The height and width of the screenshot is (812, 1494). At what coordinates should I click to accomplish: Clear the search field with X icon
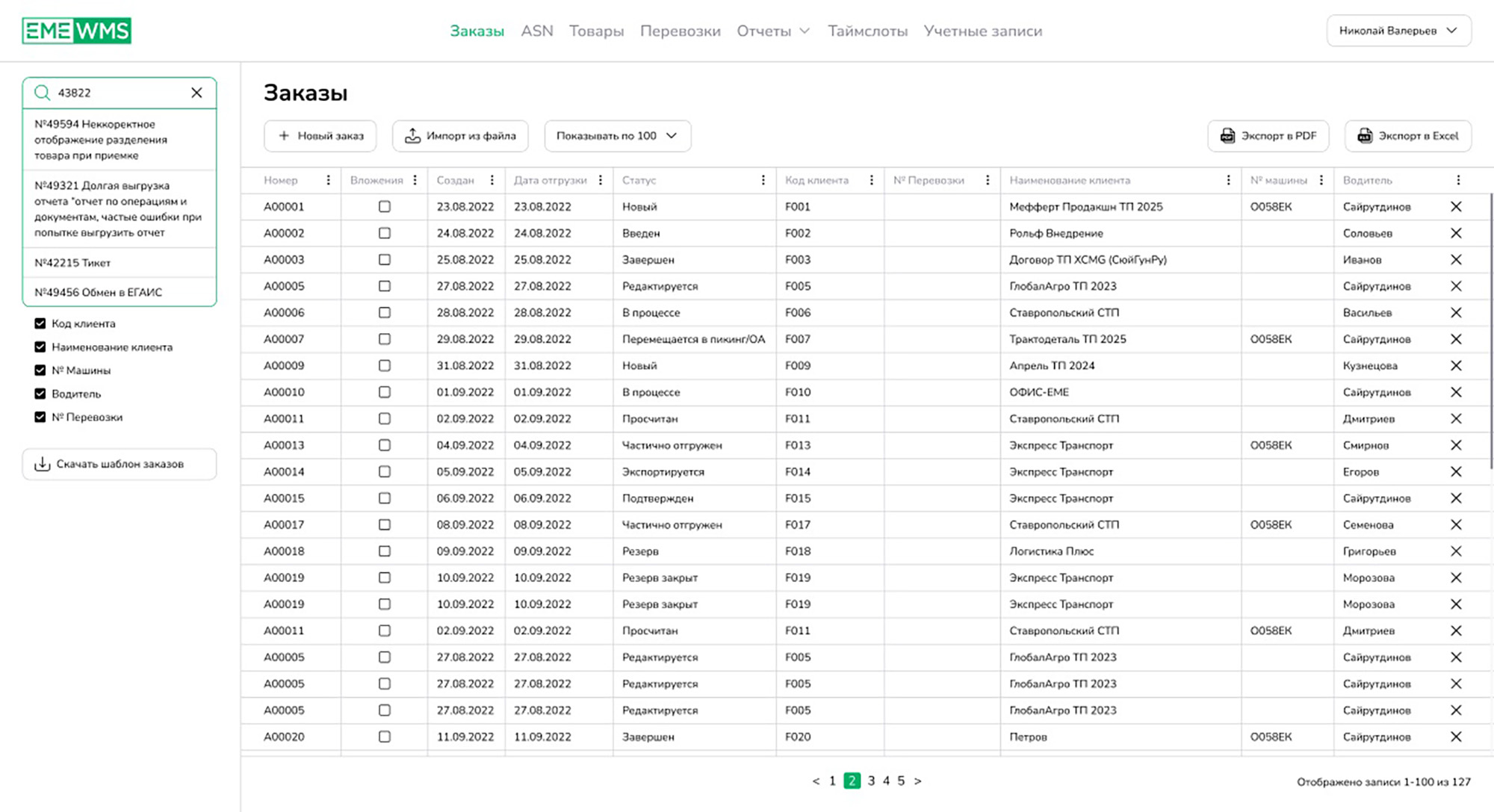[196, 93]
